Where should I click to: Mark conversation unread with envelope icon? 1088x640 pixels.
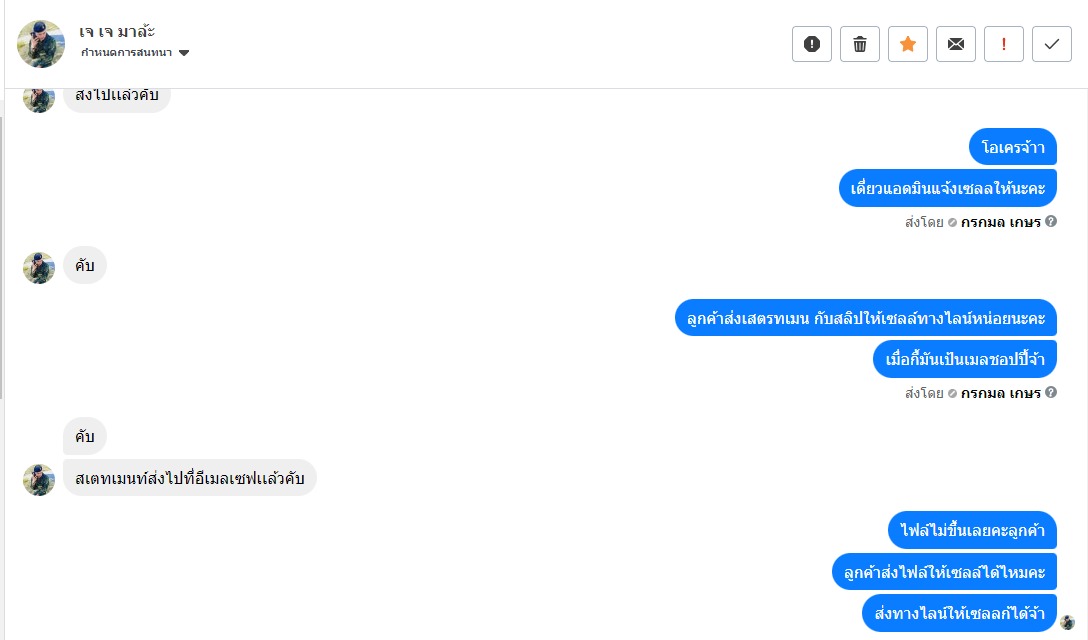coord(955,44)
